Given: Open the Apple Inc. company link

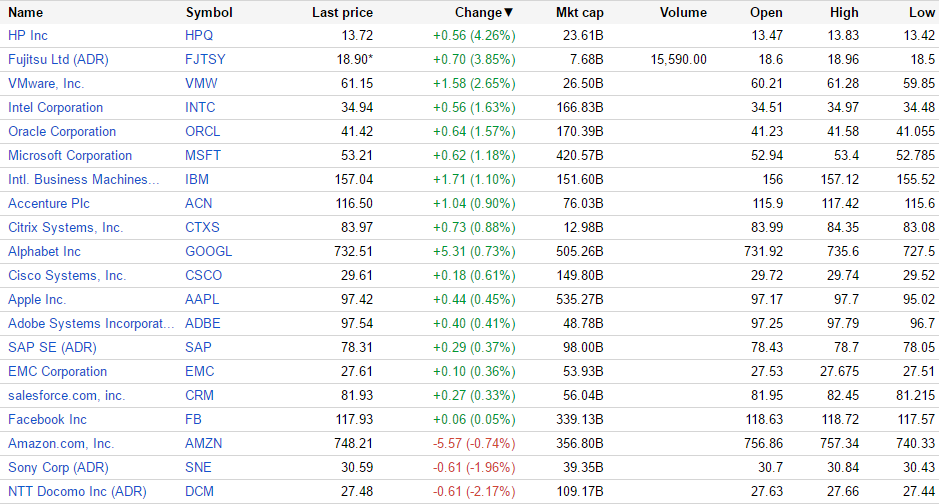Looking at the screenshot, I should [37, 299].
